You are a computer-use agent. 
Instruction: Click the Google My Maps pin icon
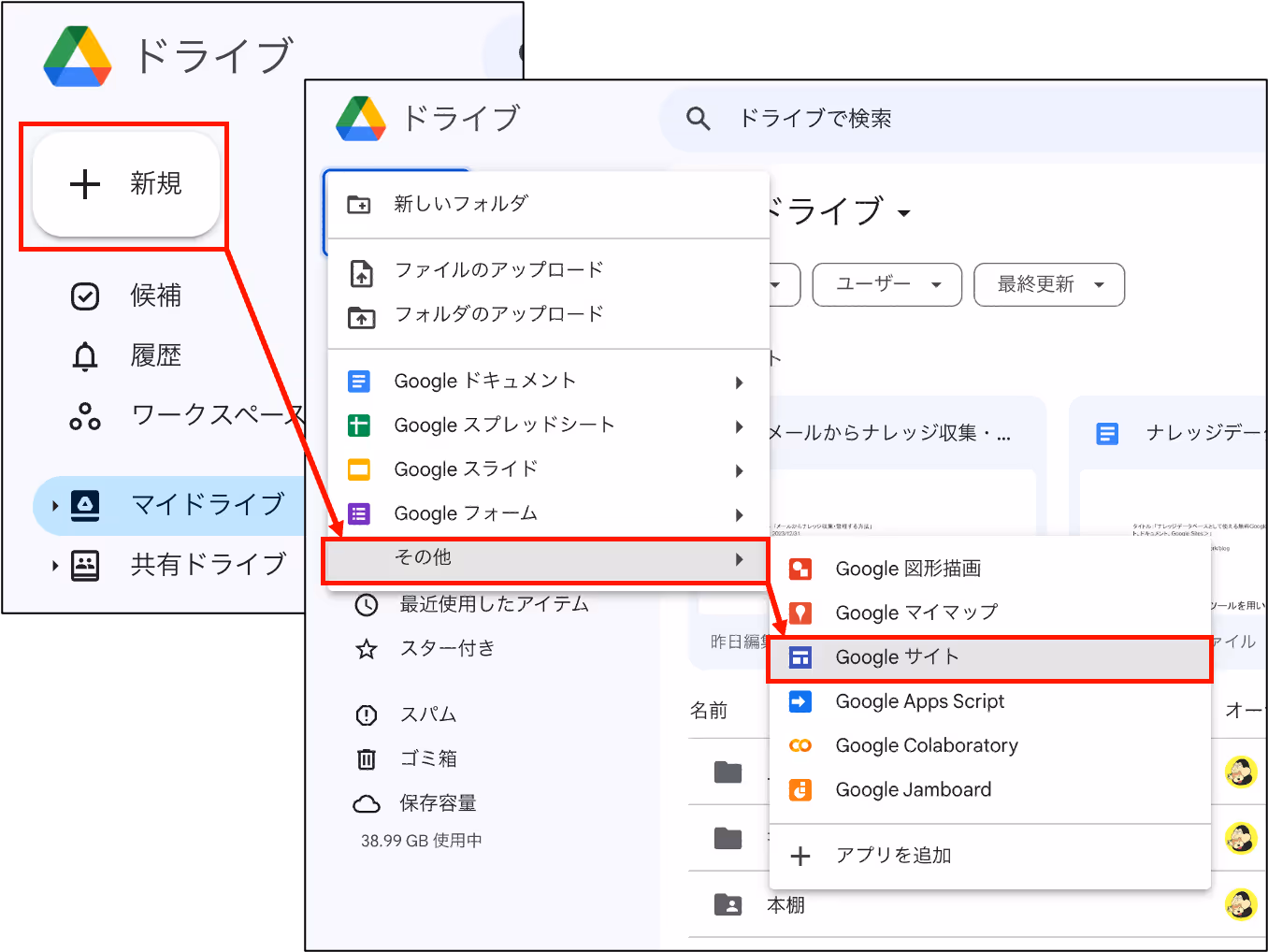(x=800, y=613)
